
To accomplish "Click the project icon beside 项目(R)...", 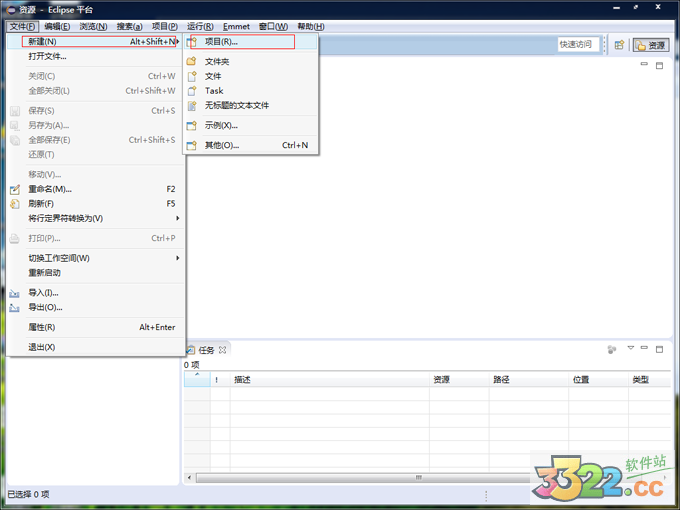I will point(192,42).
